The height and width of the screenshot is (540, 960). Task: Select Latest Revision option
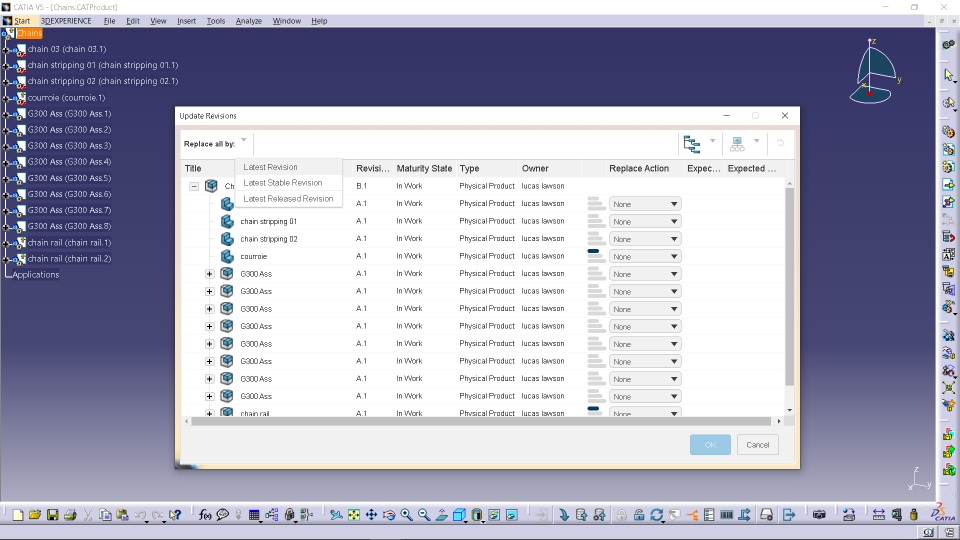[271, 167]
